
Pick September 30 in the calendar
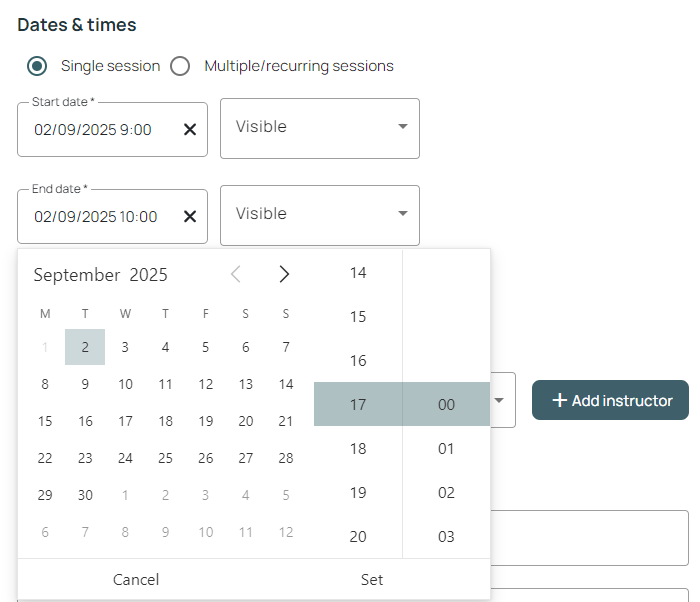85,495
